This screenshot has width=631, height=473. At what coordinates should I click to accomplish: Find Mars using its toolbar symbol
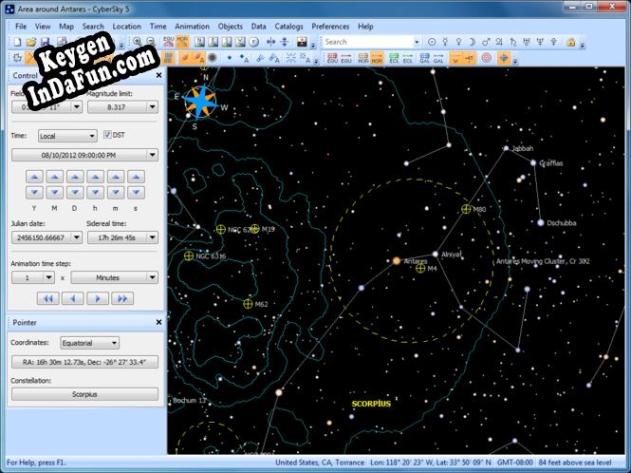point(486,42)
